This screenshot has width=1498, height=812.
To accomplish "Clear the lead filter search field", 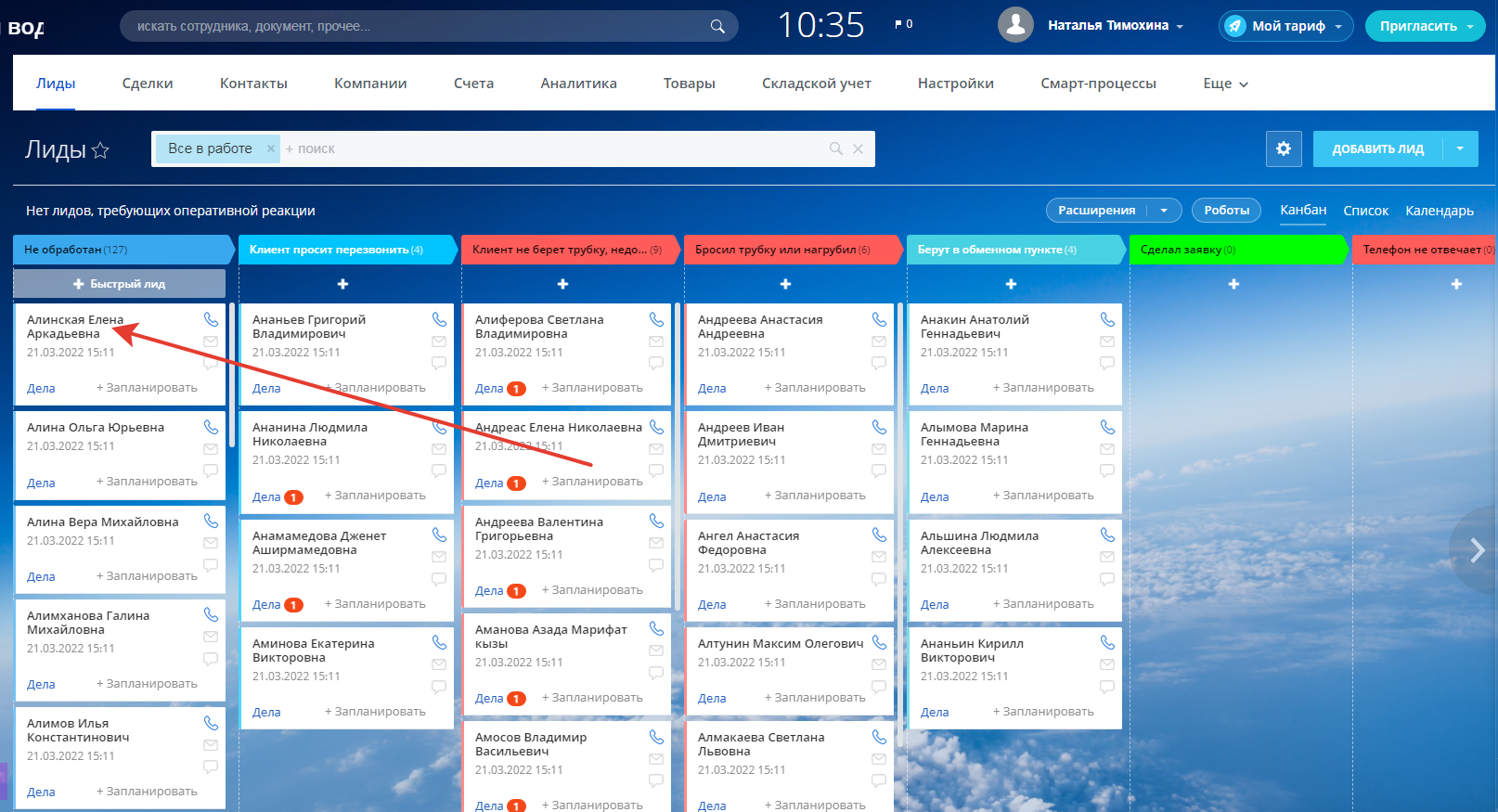I will (x=858, y=148).
